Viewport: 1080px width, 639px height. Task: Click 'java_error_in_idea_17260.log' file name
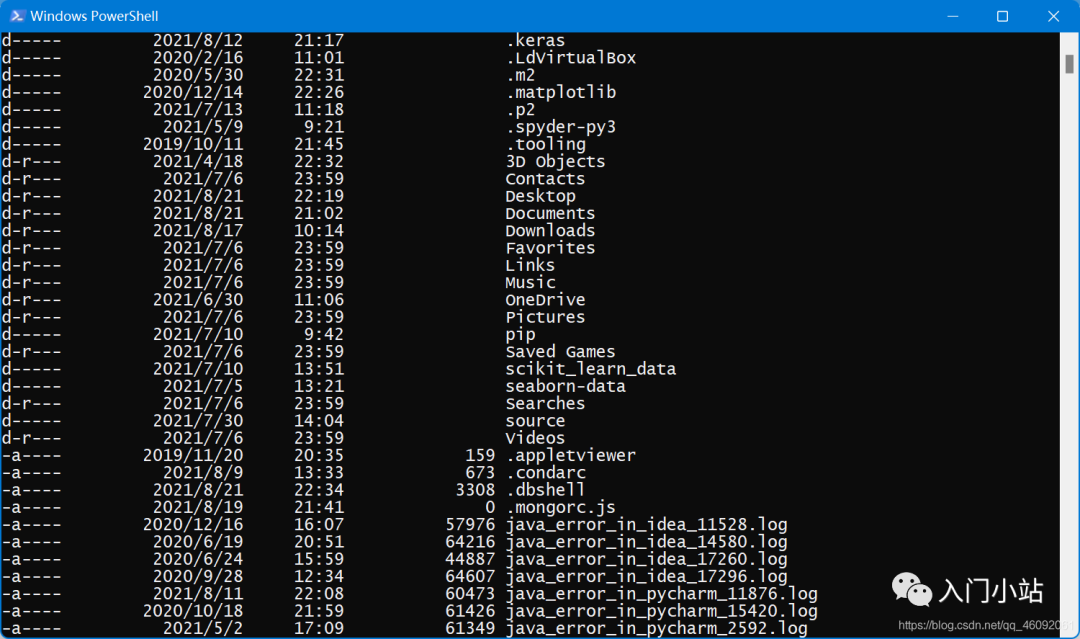coord(646,559)
